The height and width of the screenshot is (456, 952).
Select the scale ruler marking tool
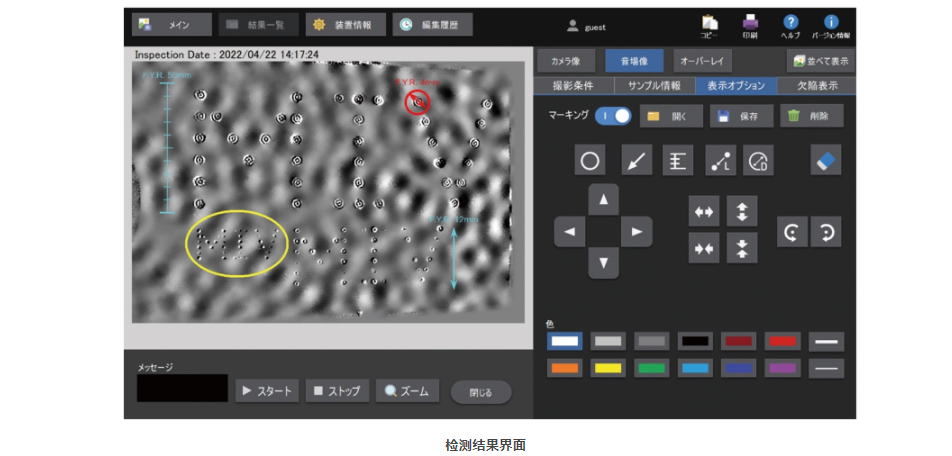(678, 161)
